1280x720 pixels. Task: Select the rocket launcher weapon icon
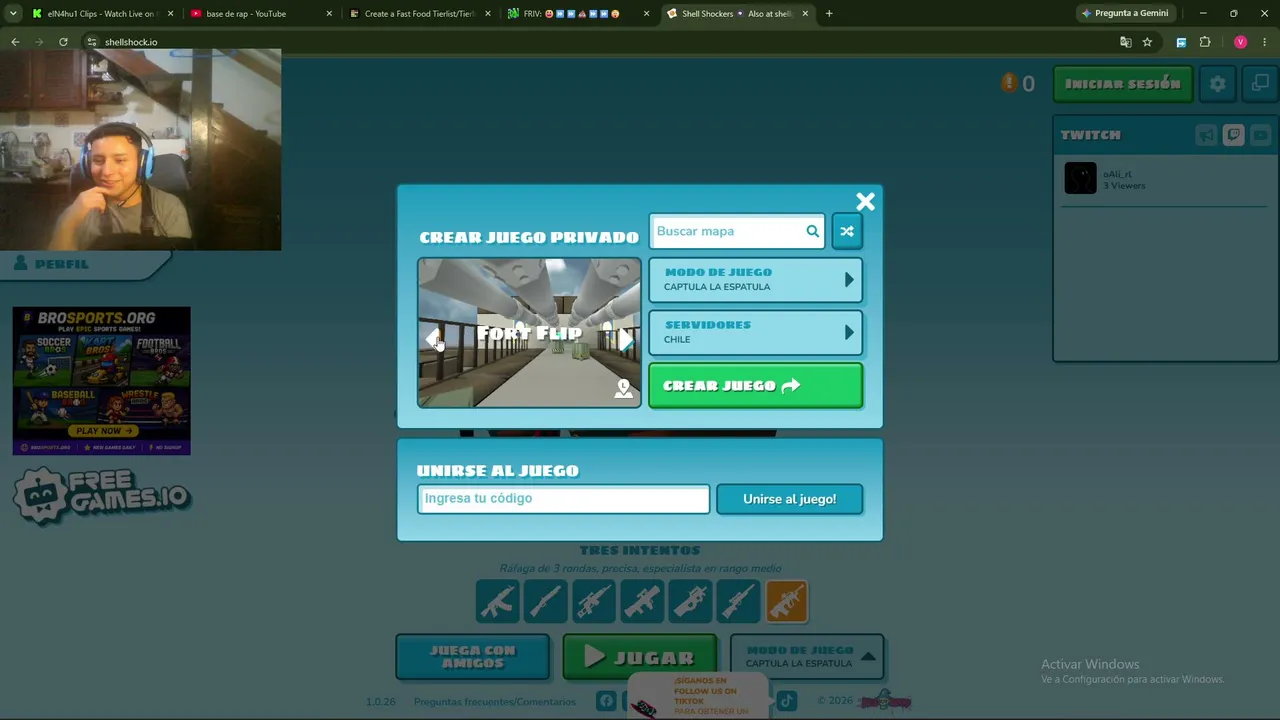(x=642, y=601)
